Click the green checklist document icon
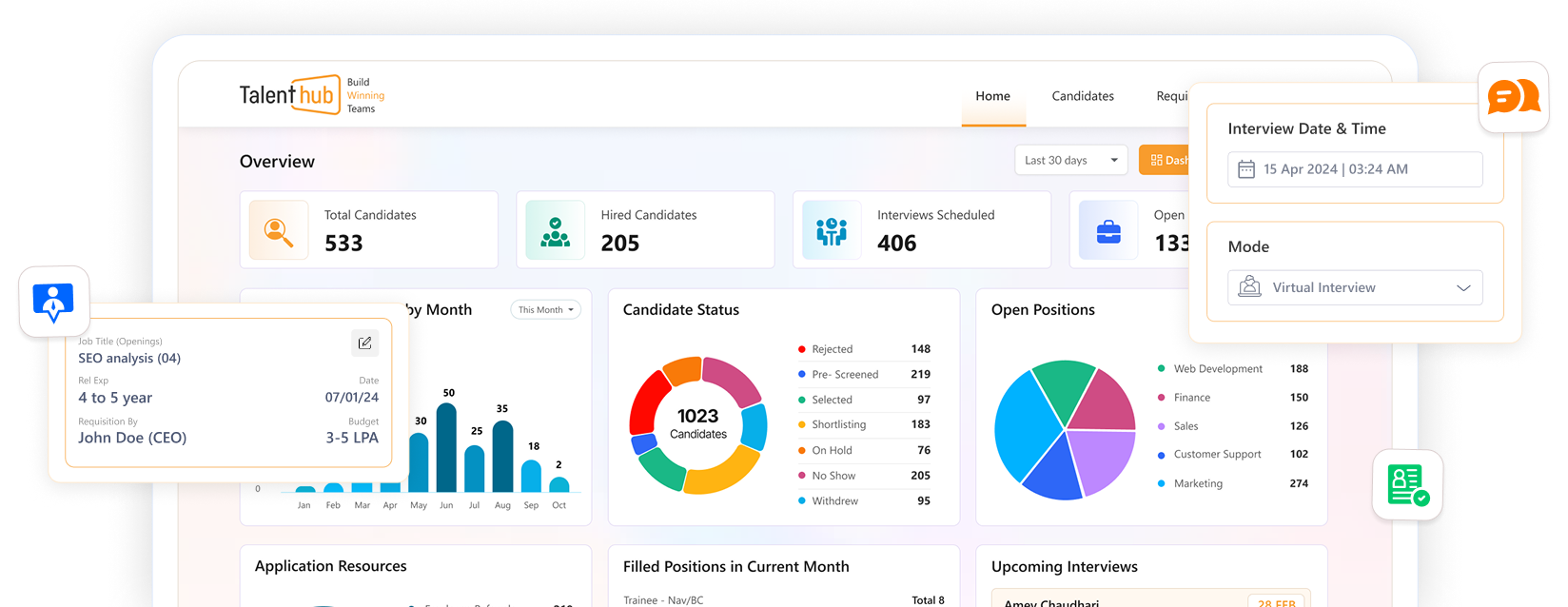Screen dimensions: 1568x607 [x=1407, y=485]
